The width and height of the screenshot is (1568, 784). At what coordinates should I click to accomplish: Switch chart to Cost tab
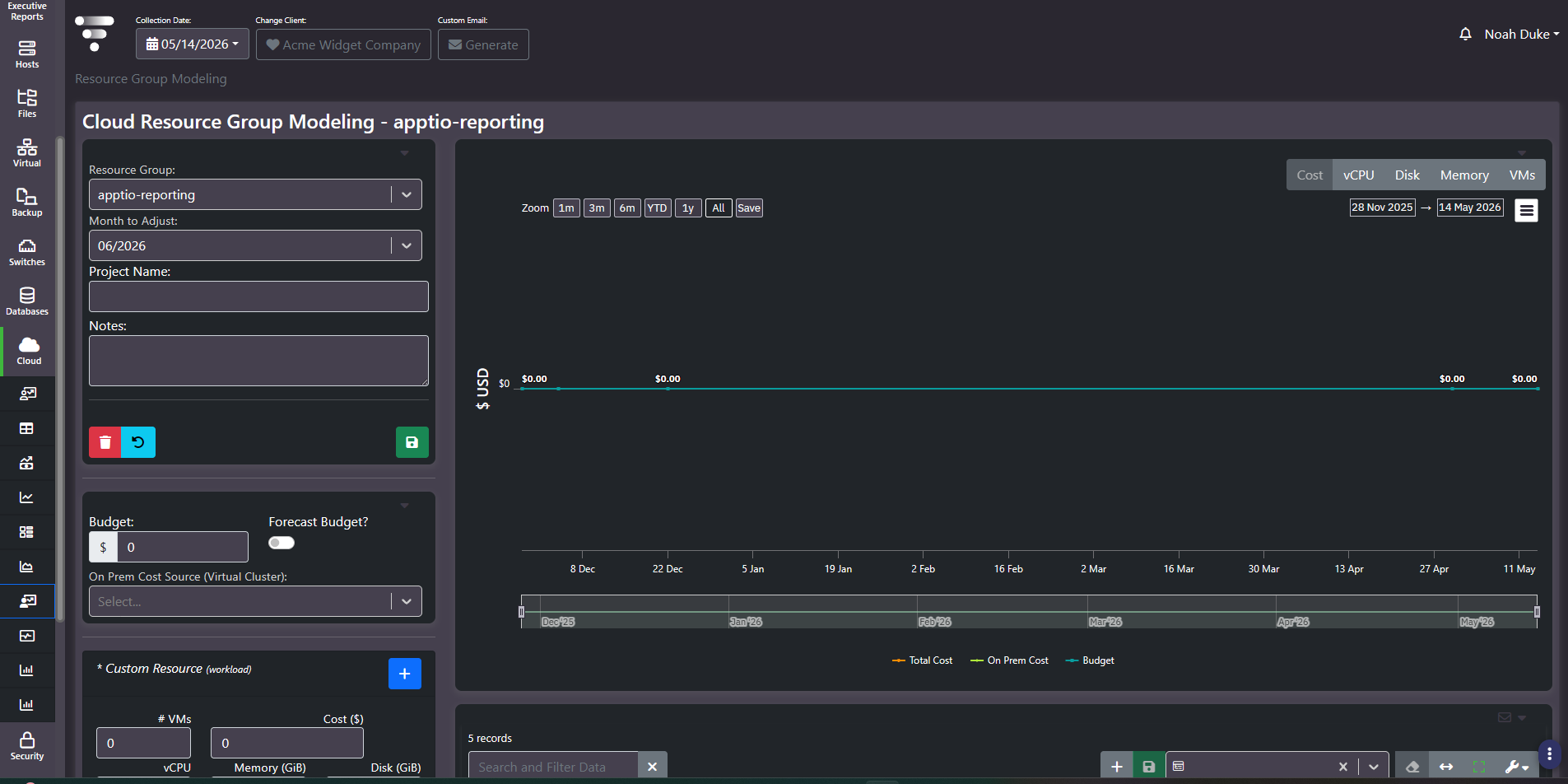1310,175
